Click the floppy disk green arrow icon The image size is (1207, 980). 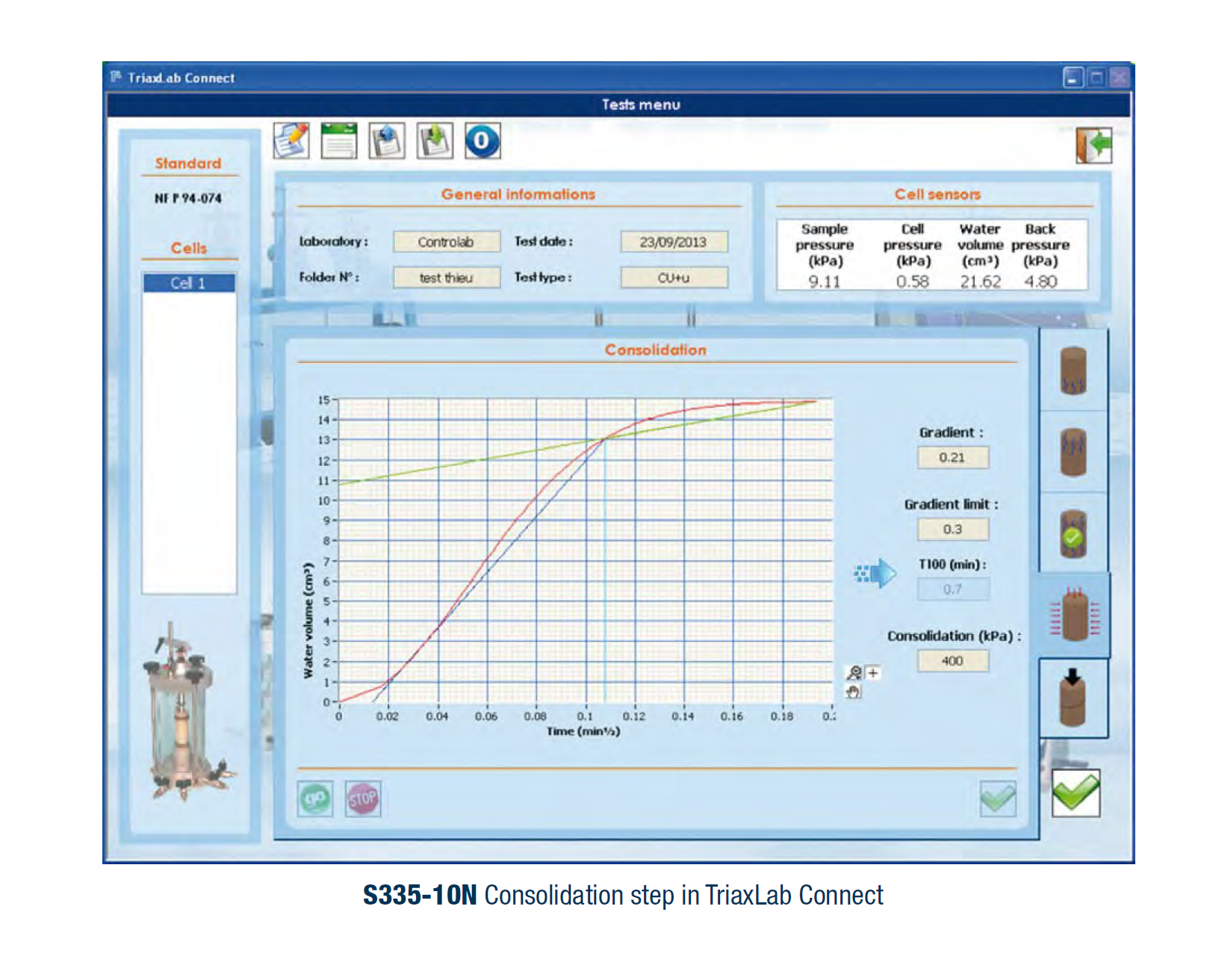pos(435,140)
